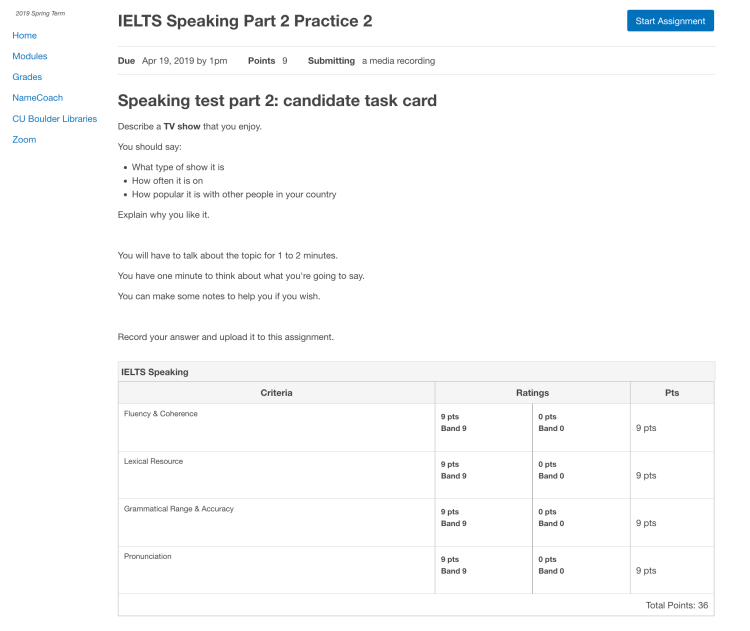
Task: Go to Modules in the sidebar
Action: click(x=30, y=56)
